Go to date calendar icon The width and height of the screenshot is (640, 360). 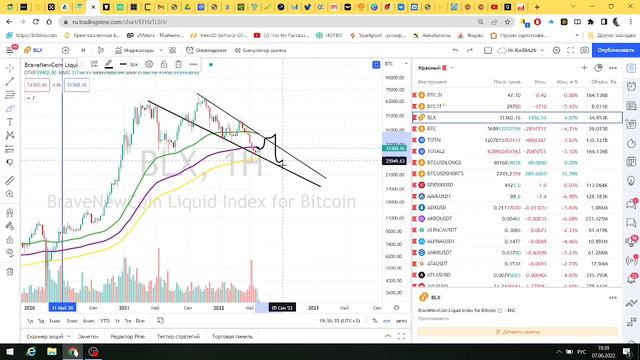160,321
